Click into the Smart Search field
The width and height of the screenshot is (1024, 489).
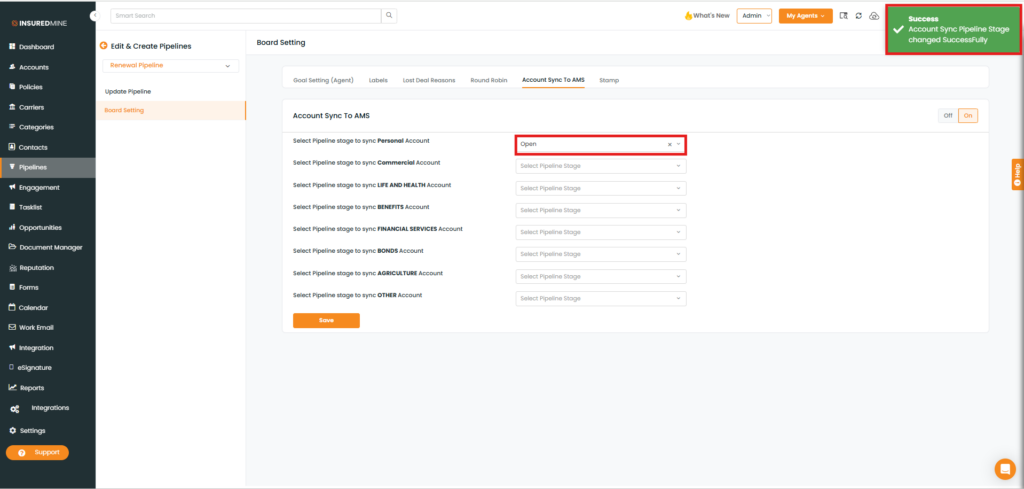[245, 16]
